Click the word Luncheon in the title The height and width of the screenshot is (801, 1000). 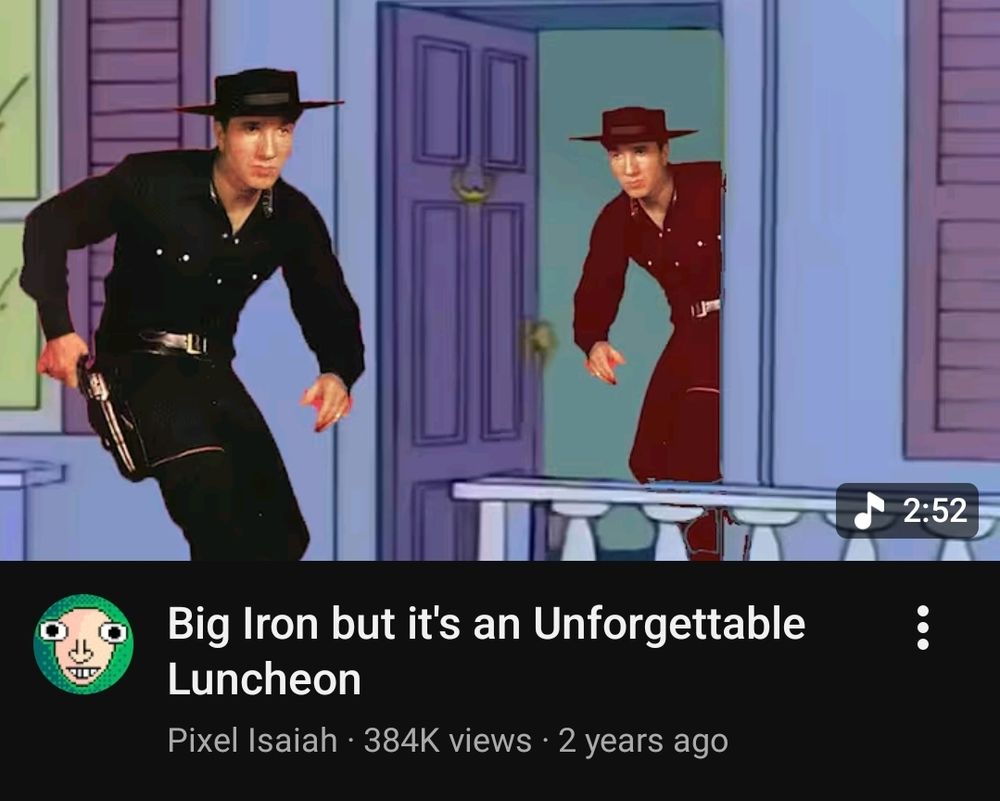pyautogui.click(x=265, y=679)
